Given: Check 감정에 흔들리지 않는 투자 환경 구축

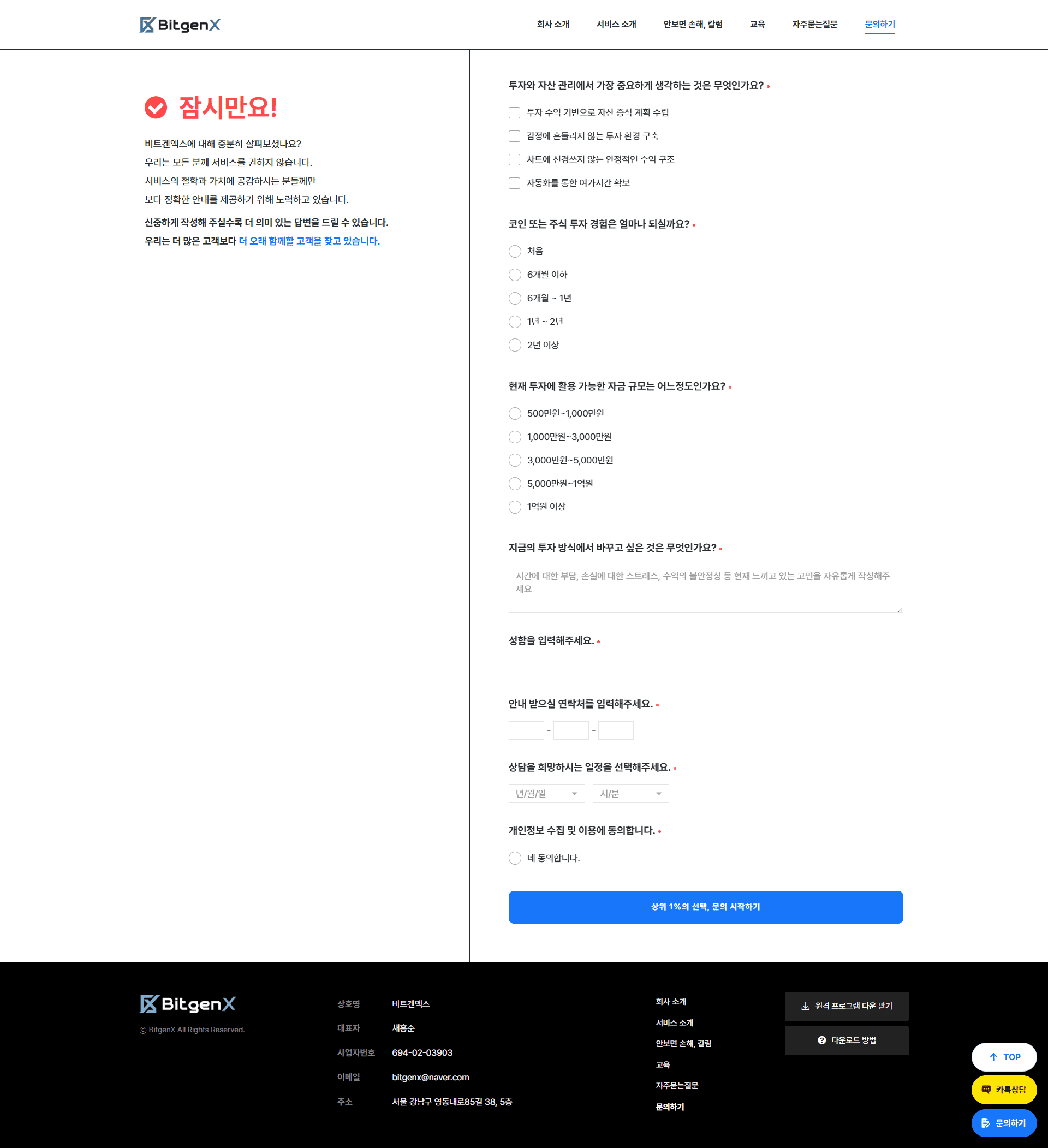Looking at the screenshot, I should click(514, 136).
